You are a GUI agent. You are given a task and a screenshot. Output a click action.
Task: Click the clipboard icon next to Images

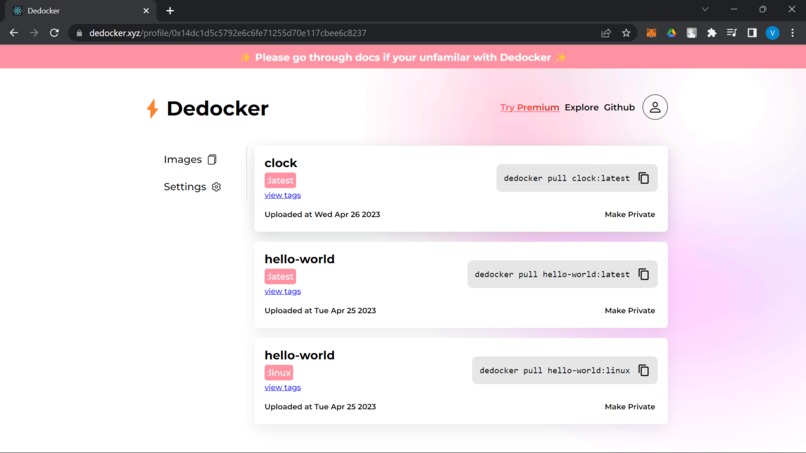212,159
